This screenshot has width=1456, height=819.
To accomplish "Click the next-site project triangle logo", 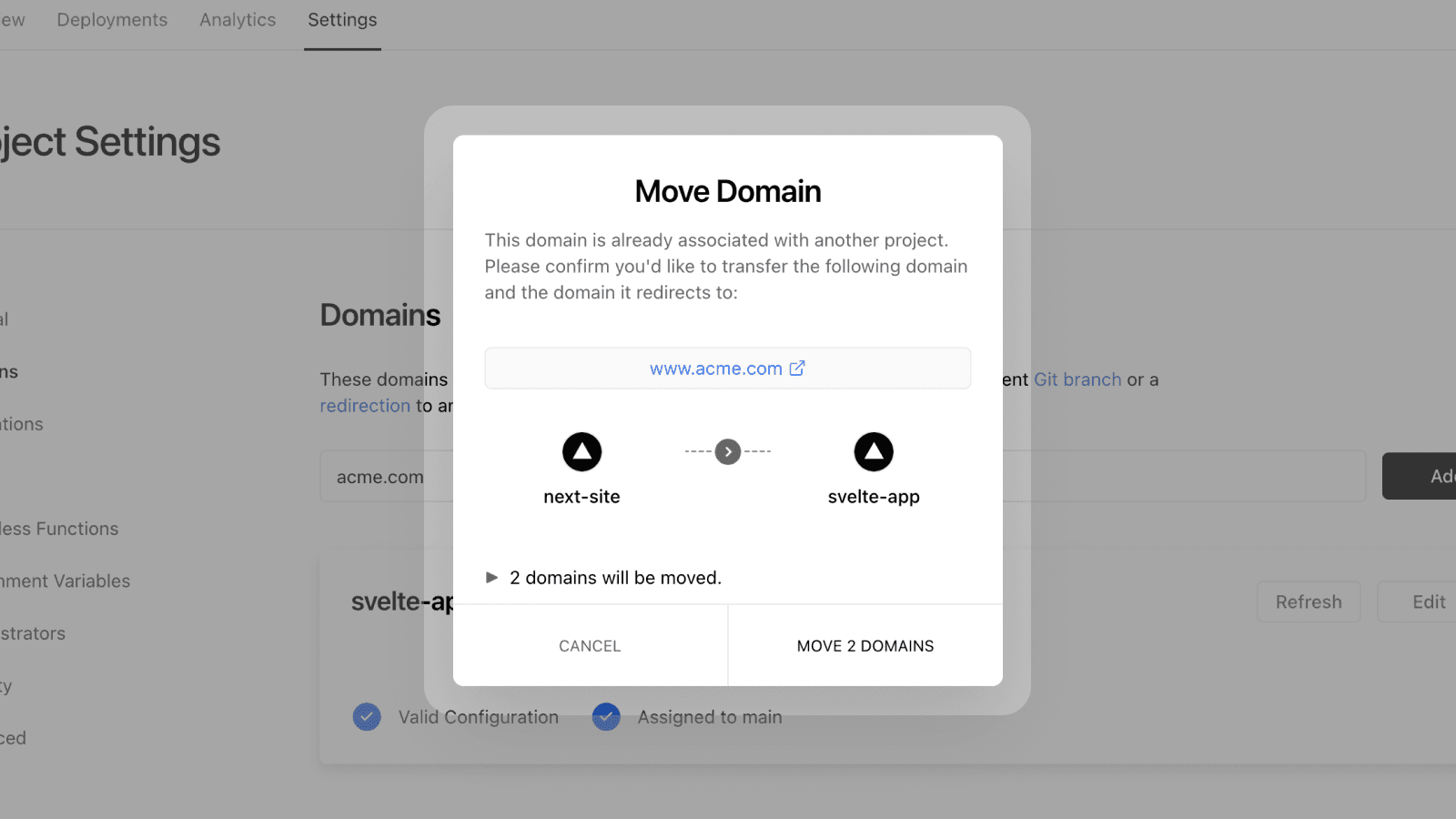I will pyautogui.click(x=581, y=451).
